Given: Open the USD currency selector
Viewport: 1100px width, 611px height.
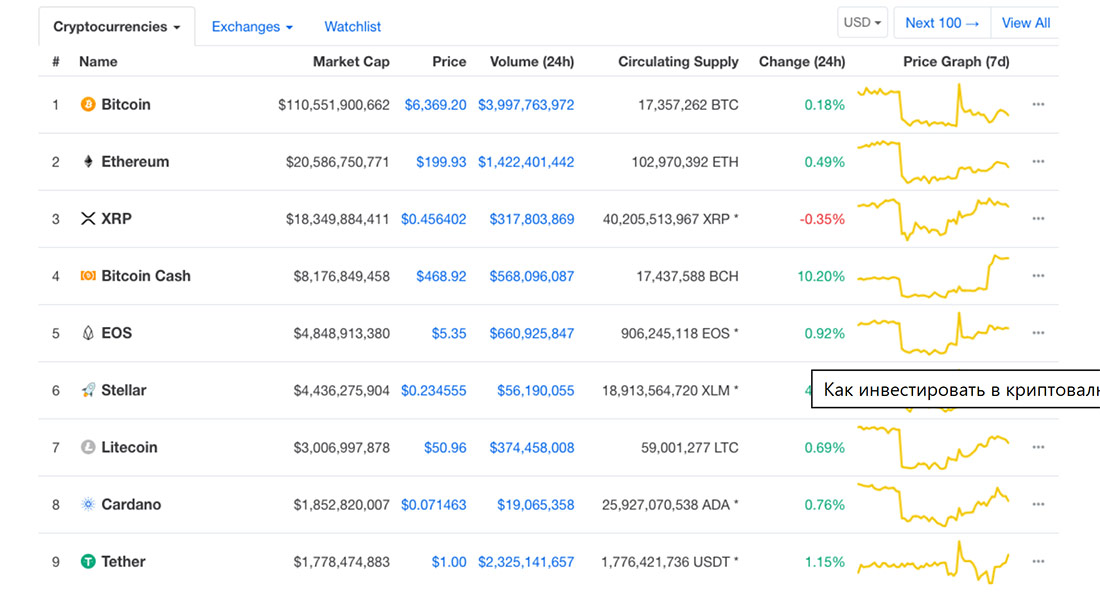Looking at the screenshot, I should [862, 21].
